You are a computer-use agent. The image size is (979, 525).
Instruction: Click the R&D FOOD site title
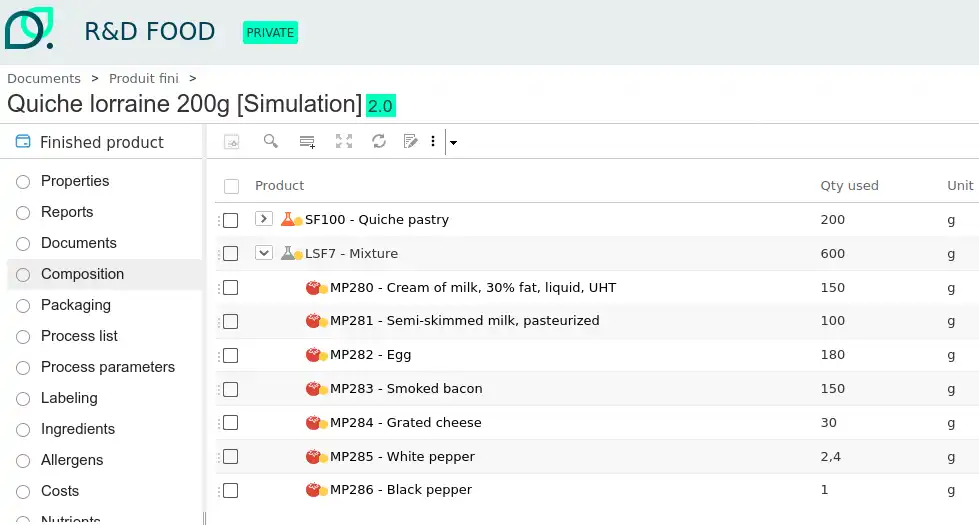pyautogui.click(x=150, y=31)
